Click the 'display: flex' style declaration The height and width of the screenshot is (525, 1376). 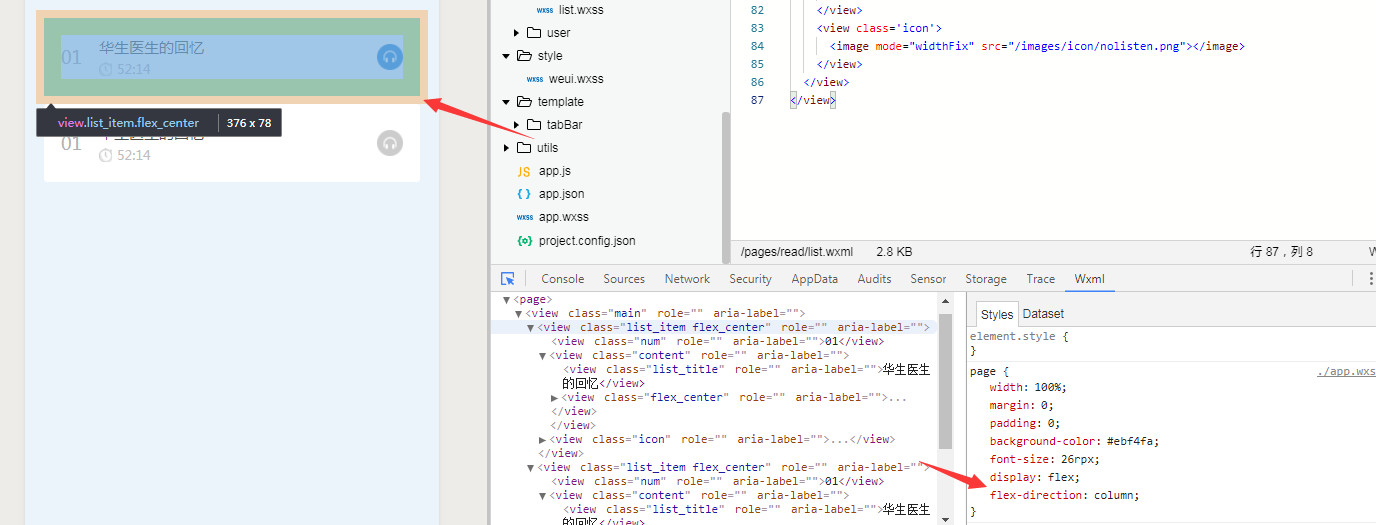point(1035,478)
